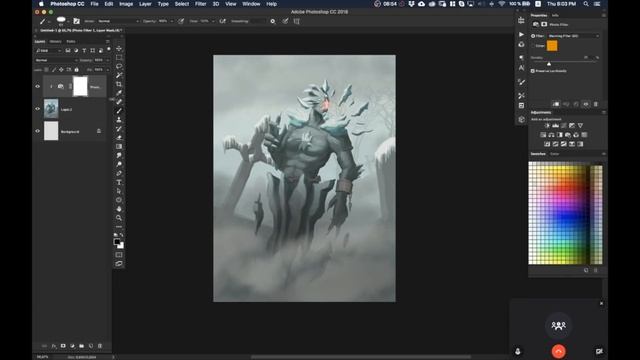Image resolution: width=640 pixels, height=360 pixels.
Task: Open the layer filter Kind dropdown
Action: [48, 50]
